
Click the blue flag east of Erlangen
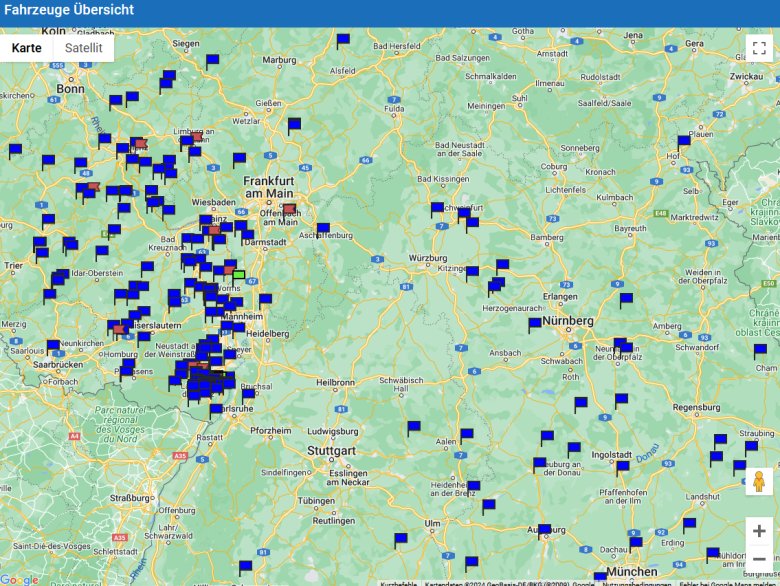pos(626,299)
